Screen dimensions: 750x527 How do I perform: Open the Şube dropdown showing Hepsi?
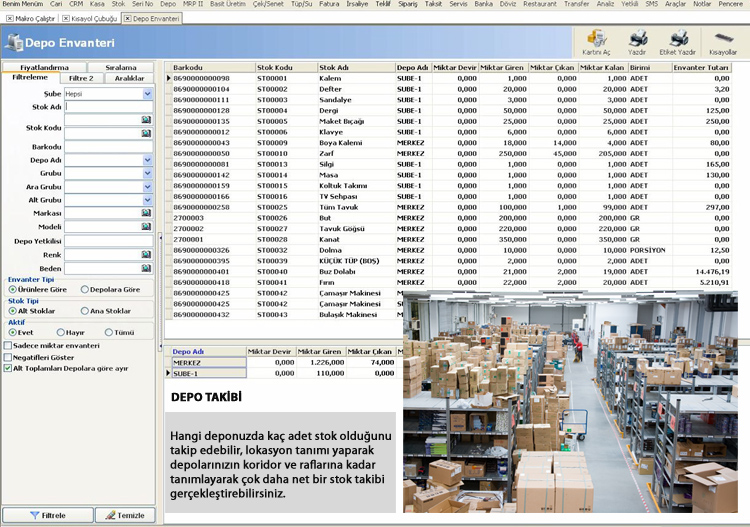pos(147,93)
